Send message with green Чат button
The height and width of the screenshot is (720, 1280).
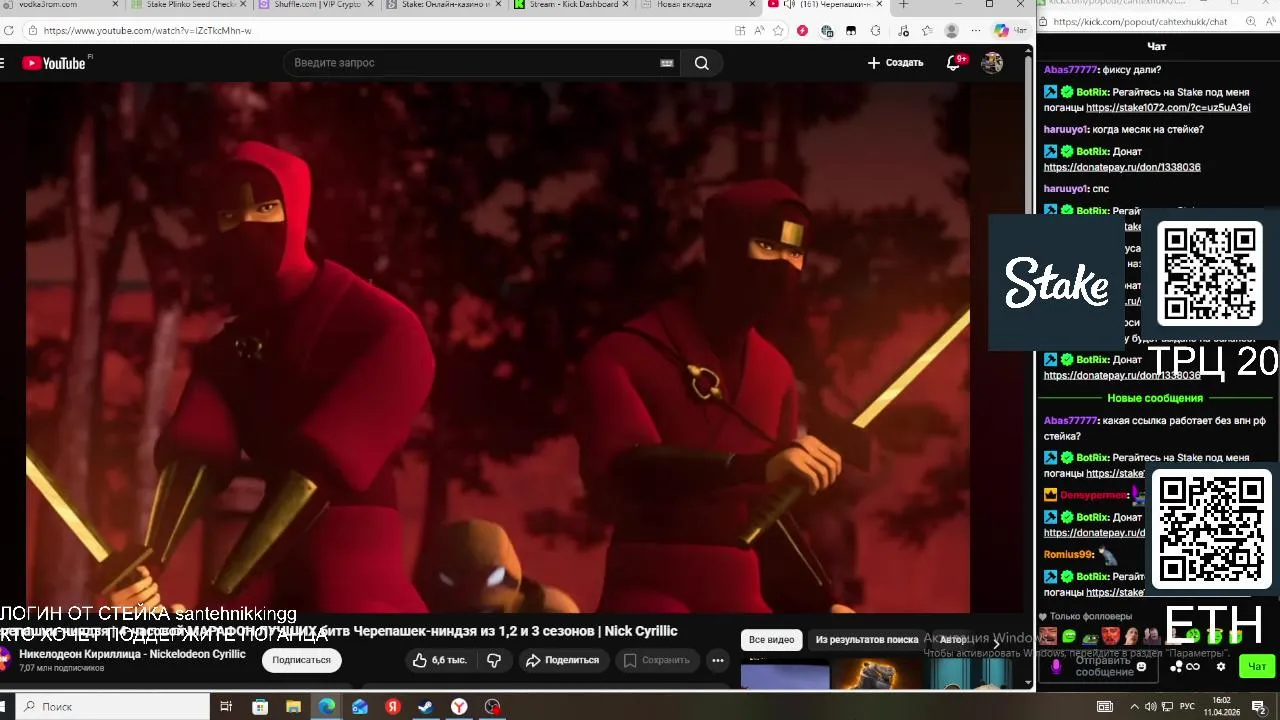pos(1257,667)
